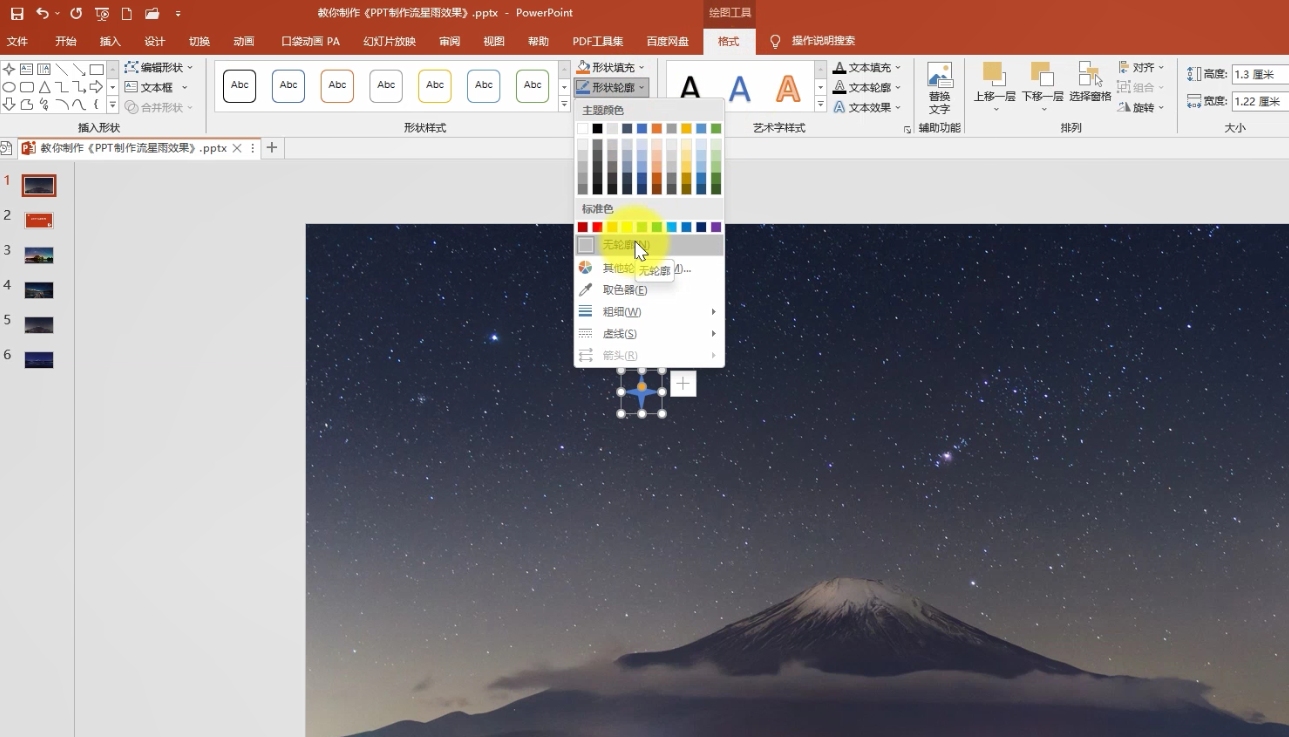Screen dimensions: 1289x737
Task: Close the 教你制作 pptx document tab
Action: (x=237, y=148)
